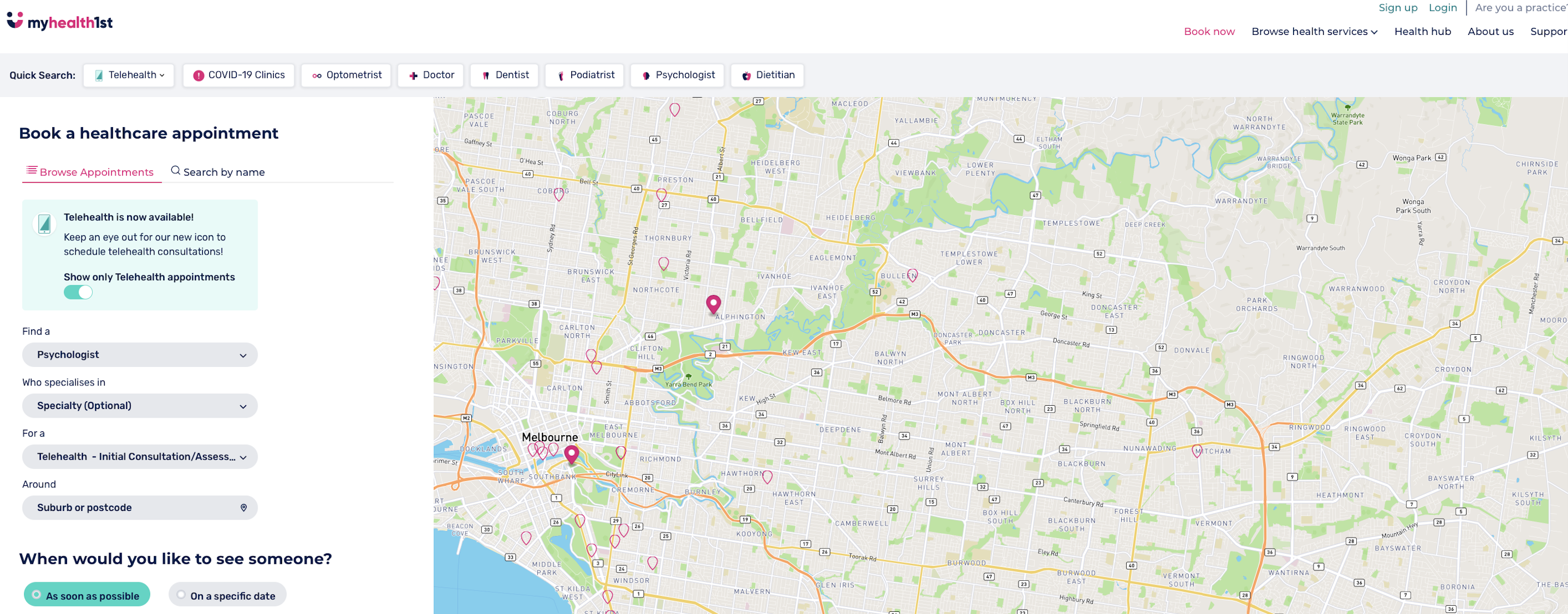The width and height of the screenshot is (1568, 614).
Task: Click the myhealth1st logo
Action: click(59, 22)
